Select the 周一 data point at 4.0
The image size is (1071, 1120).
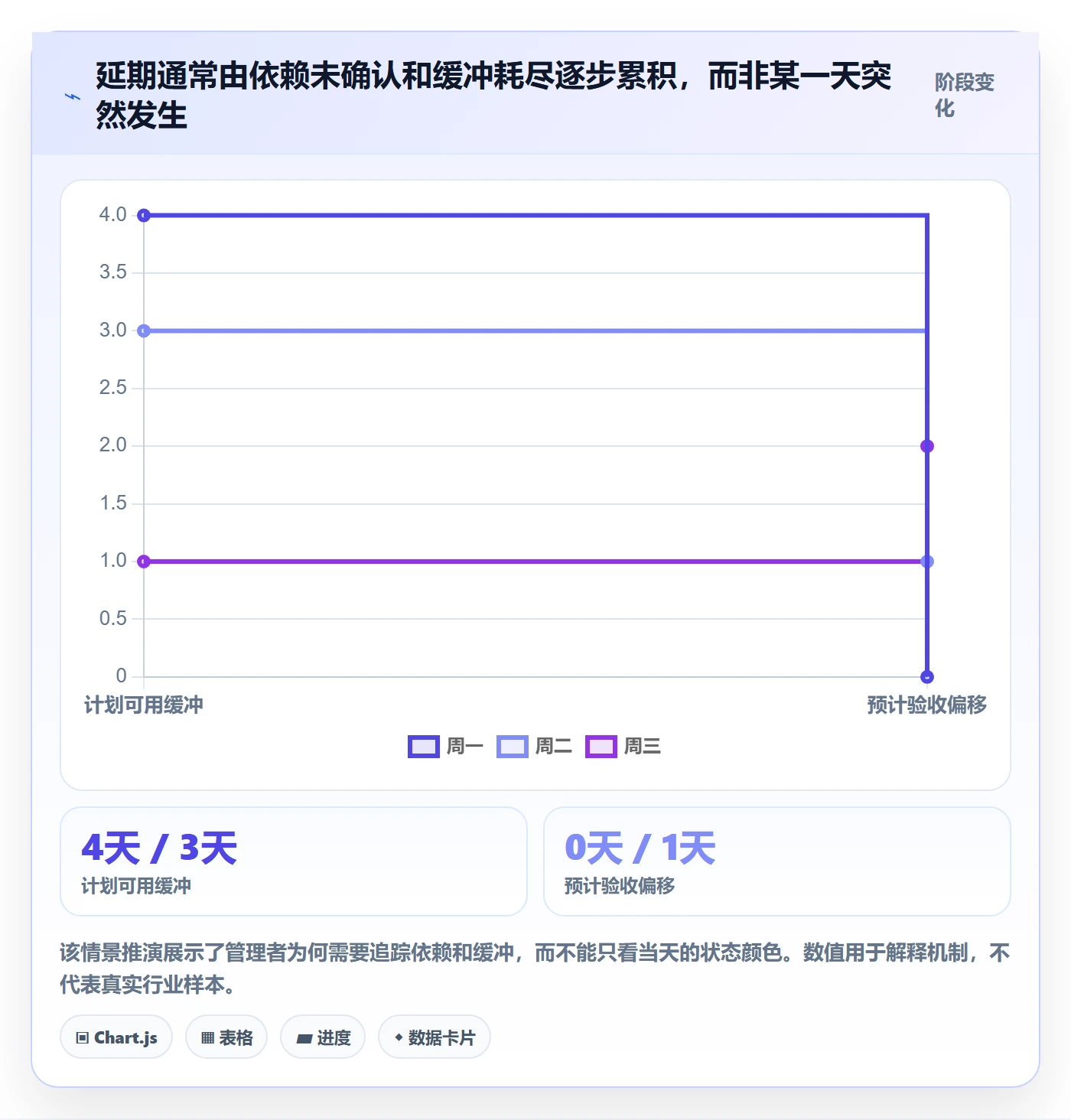(x=144, y=216)
